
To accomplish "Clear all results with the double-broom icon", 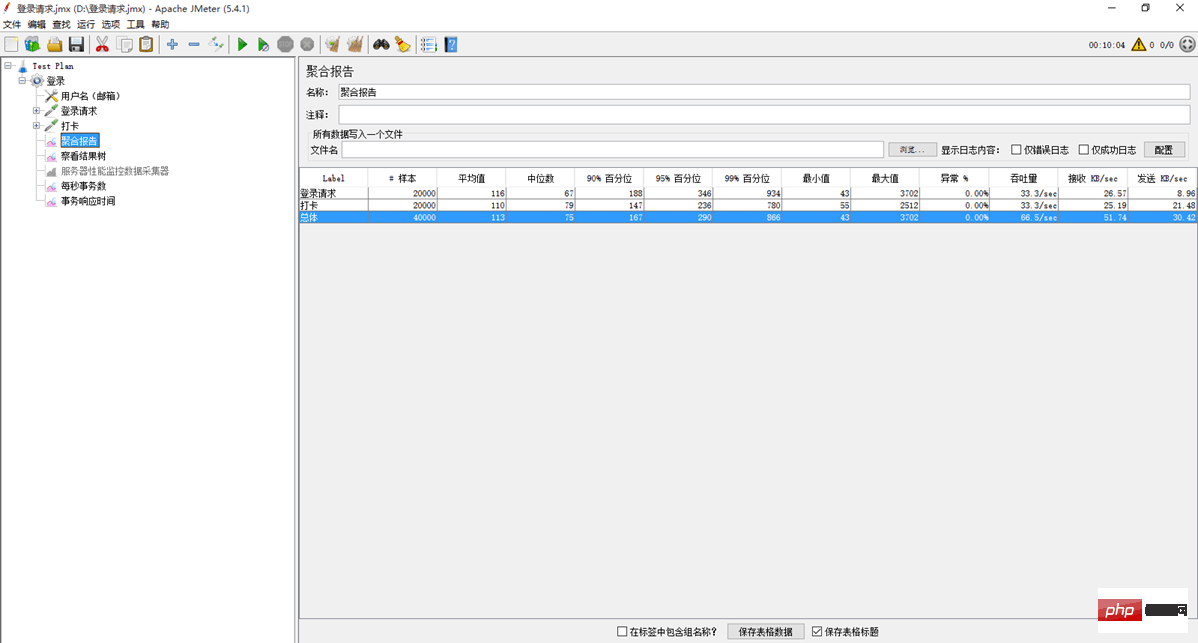I will (x=354, y=44).
